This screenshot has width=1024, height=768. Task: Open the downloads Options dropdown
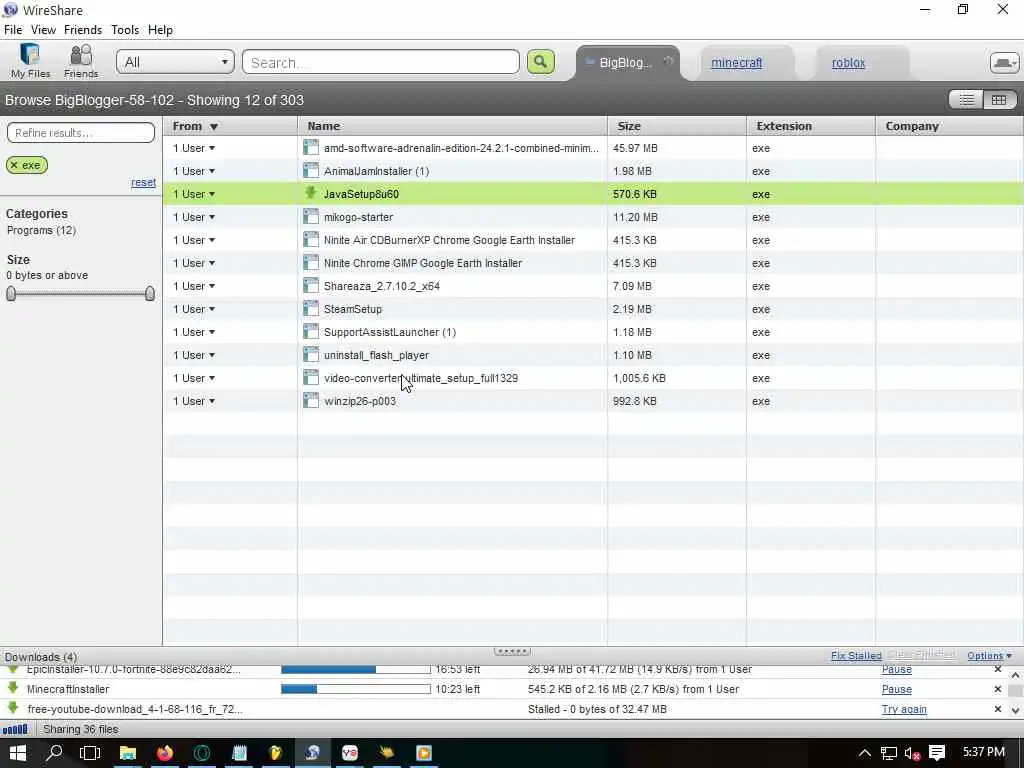click(x=989, y=656)
